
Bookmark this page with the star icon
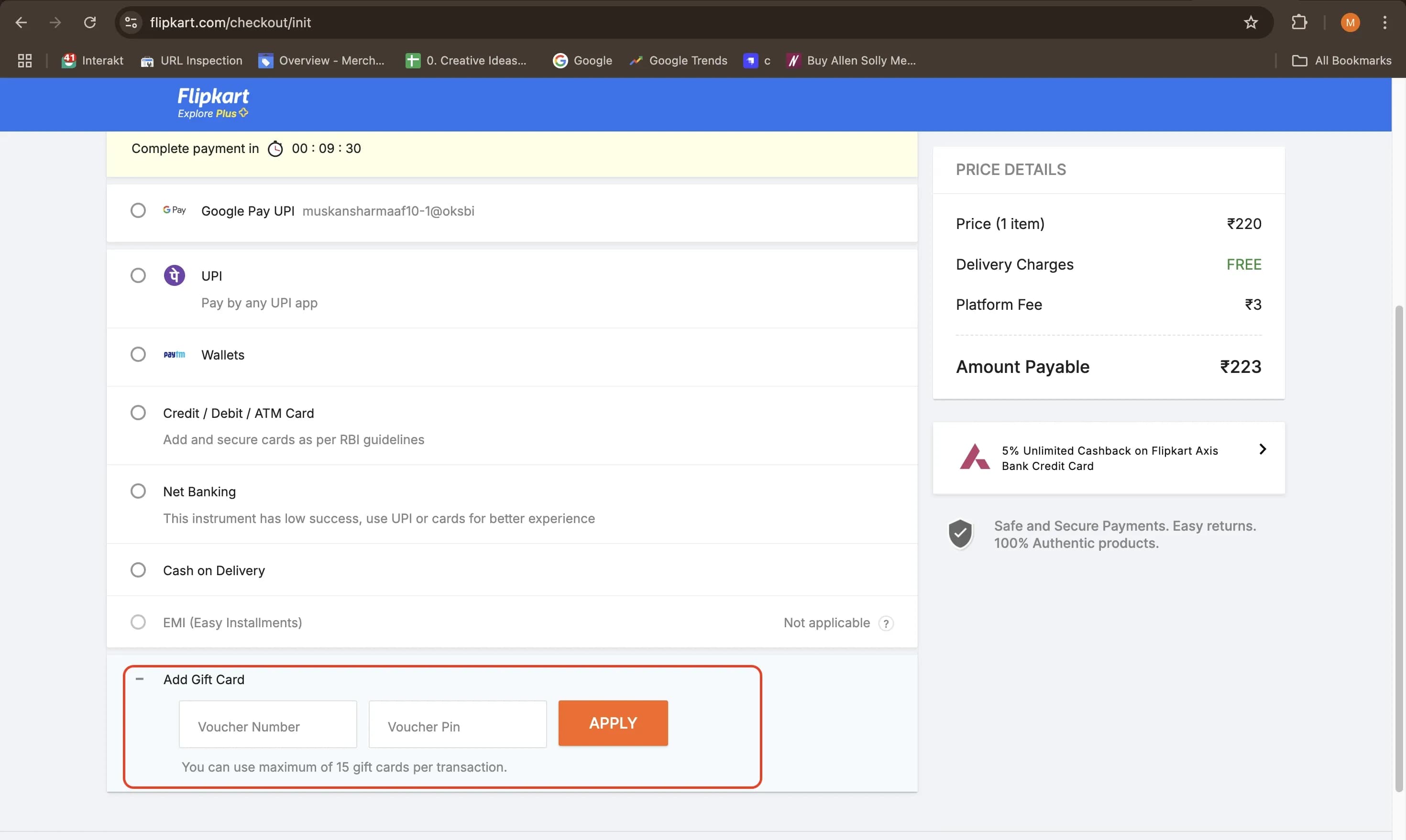pyautogui.click(x=1251, y=22)
